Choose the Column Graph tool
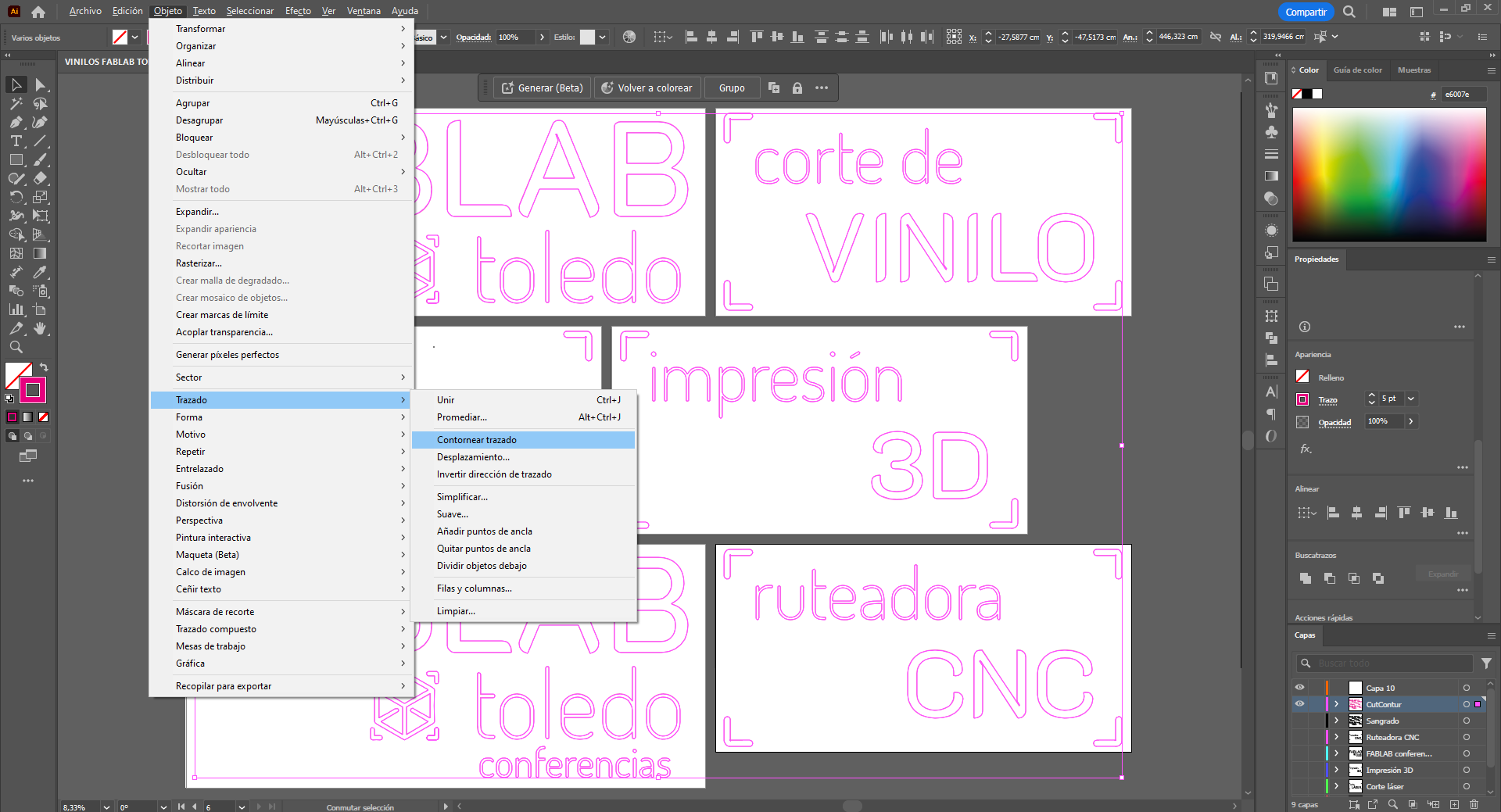The image size is (1501, 812). 16,309
